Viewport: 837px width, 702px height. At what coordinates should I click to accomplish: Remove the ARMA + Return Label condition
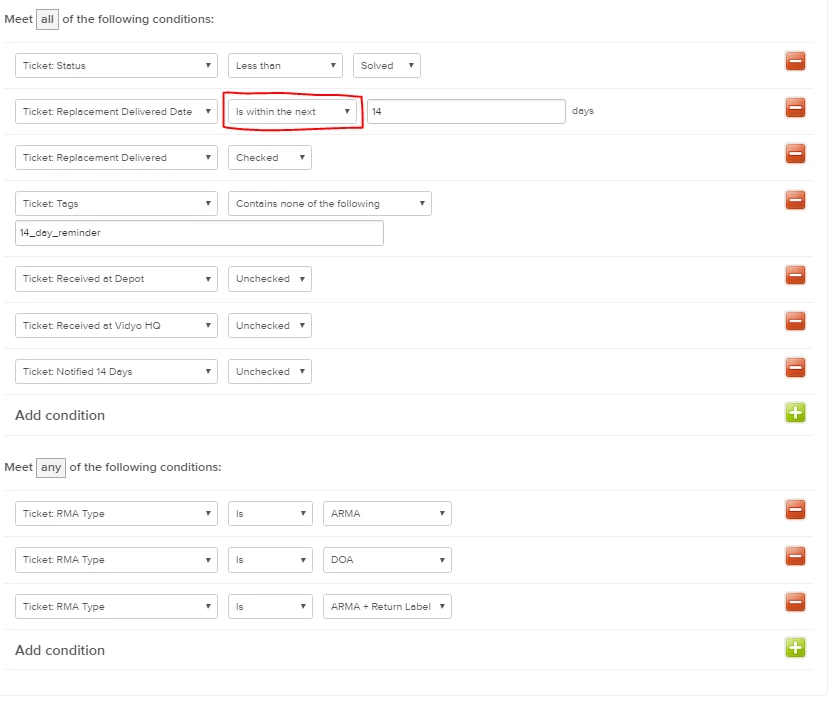point(795,603)
